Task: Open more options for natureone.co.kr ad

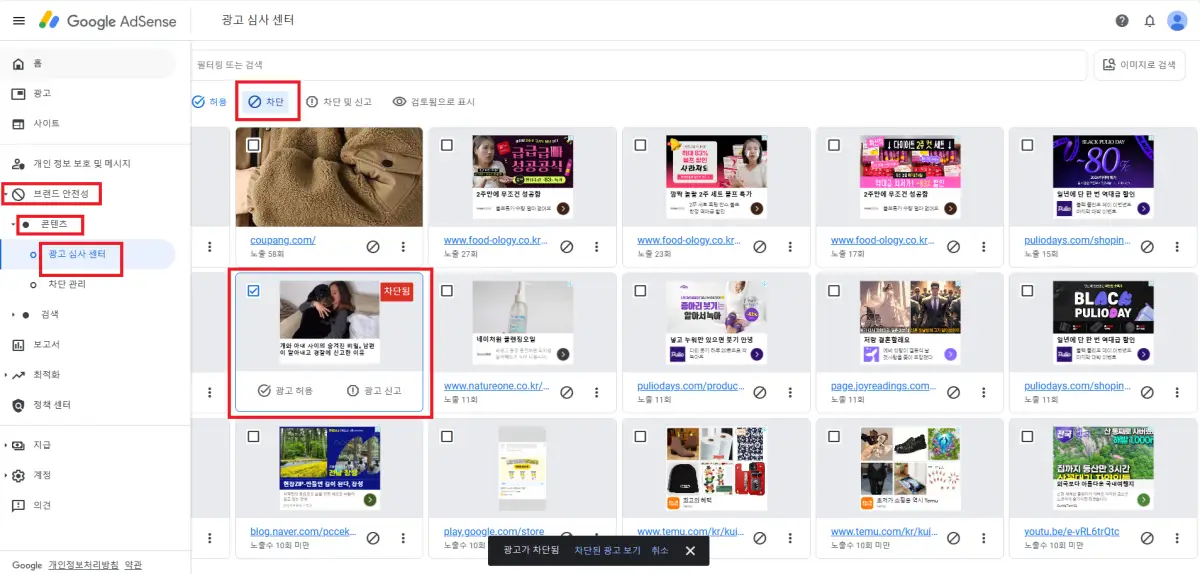Action: 597,392
